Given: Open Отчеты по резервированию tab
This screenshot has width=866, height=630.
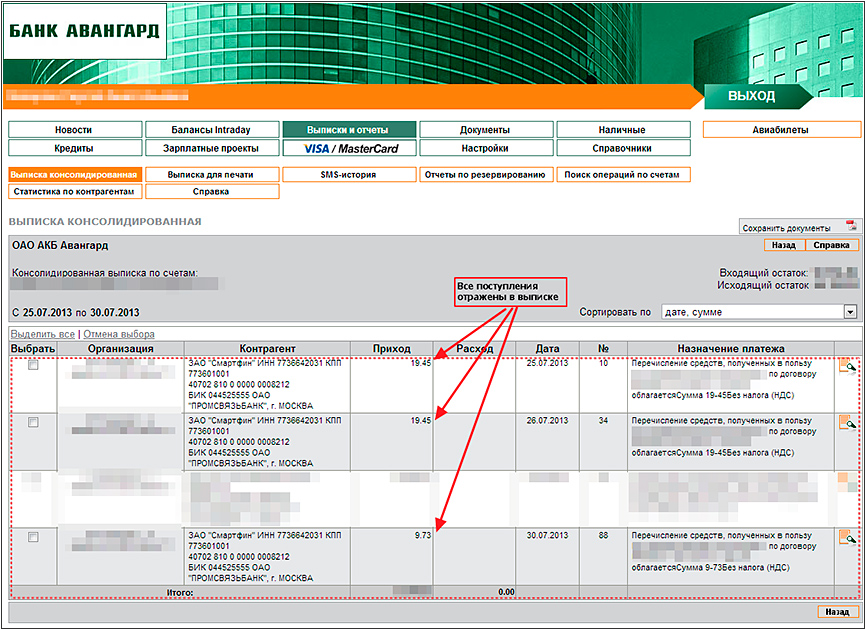Looking at the screenshot, I should [486, 174].
